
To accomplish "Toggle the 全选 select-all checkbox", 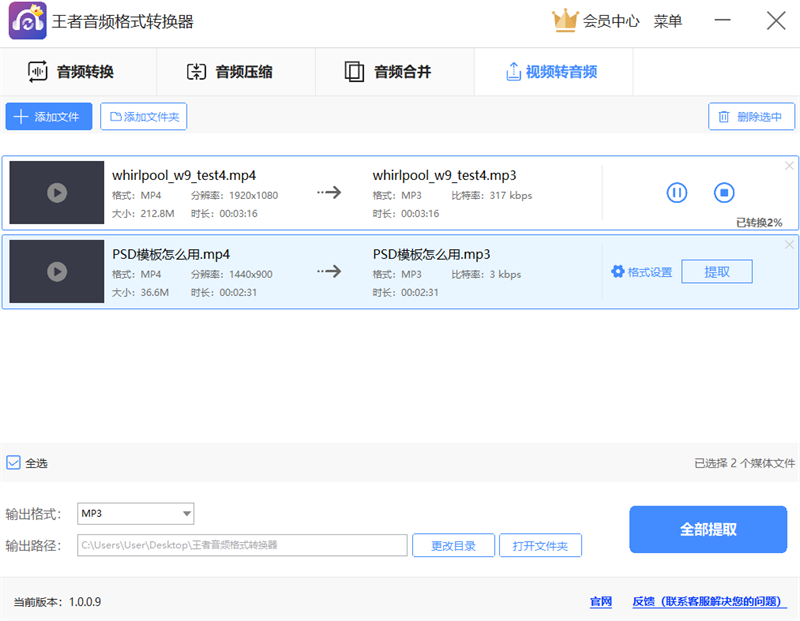I will point(13,463).
